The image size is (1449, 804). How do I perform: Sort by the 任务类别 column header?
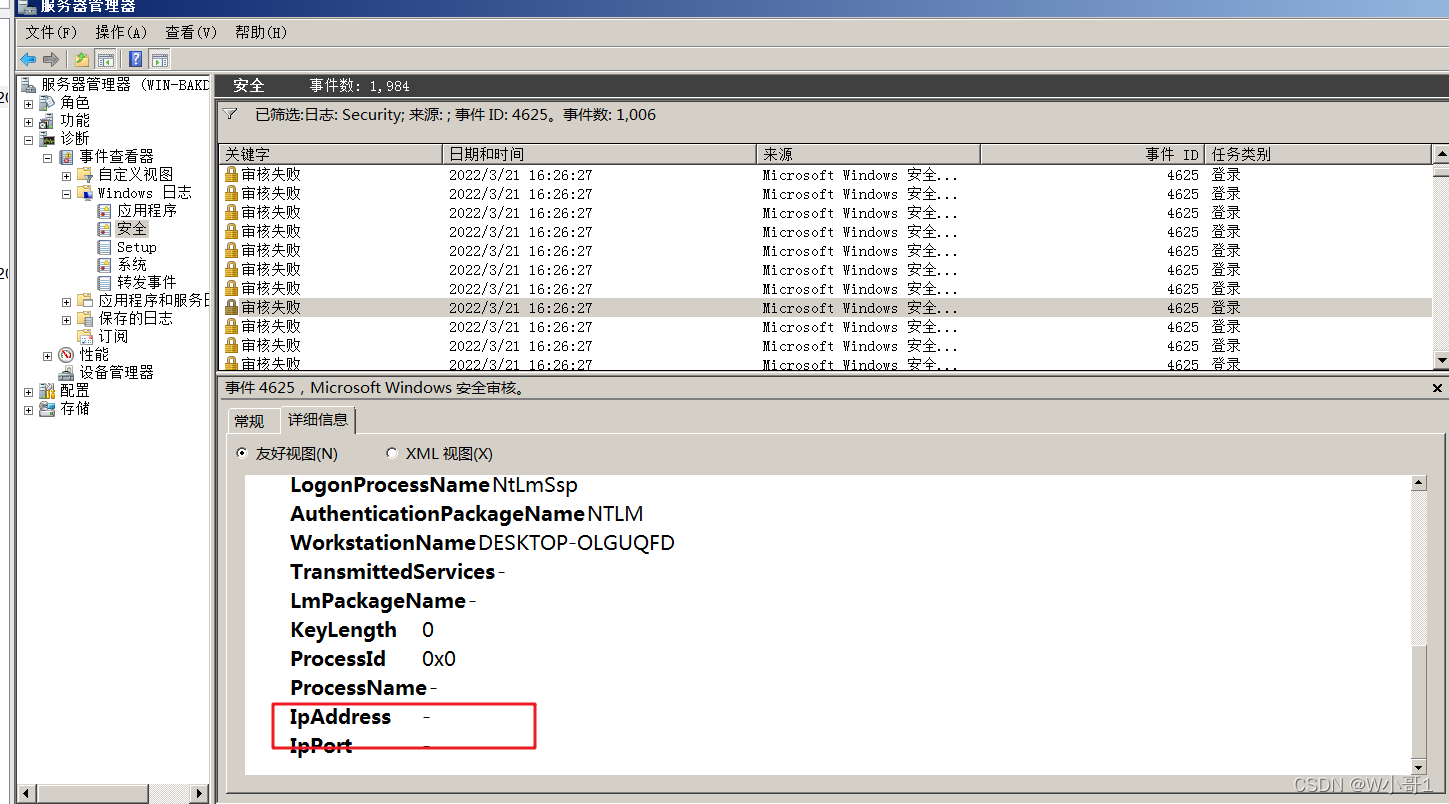1318,154
